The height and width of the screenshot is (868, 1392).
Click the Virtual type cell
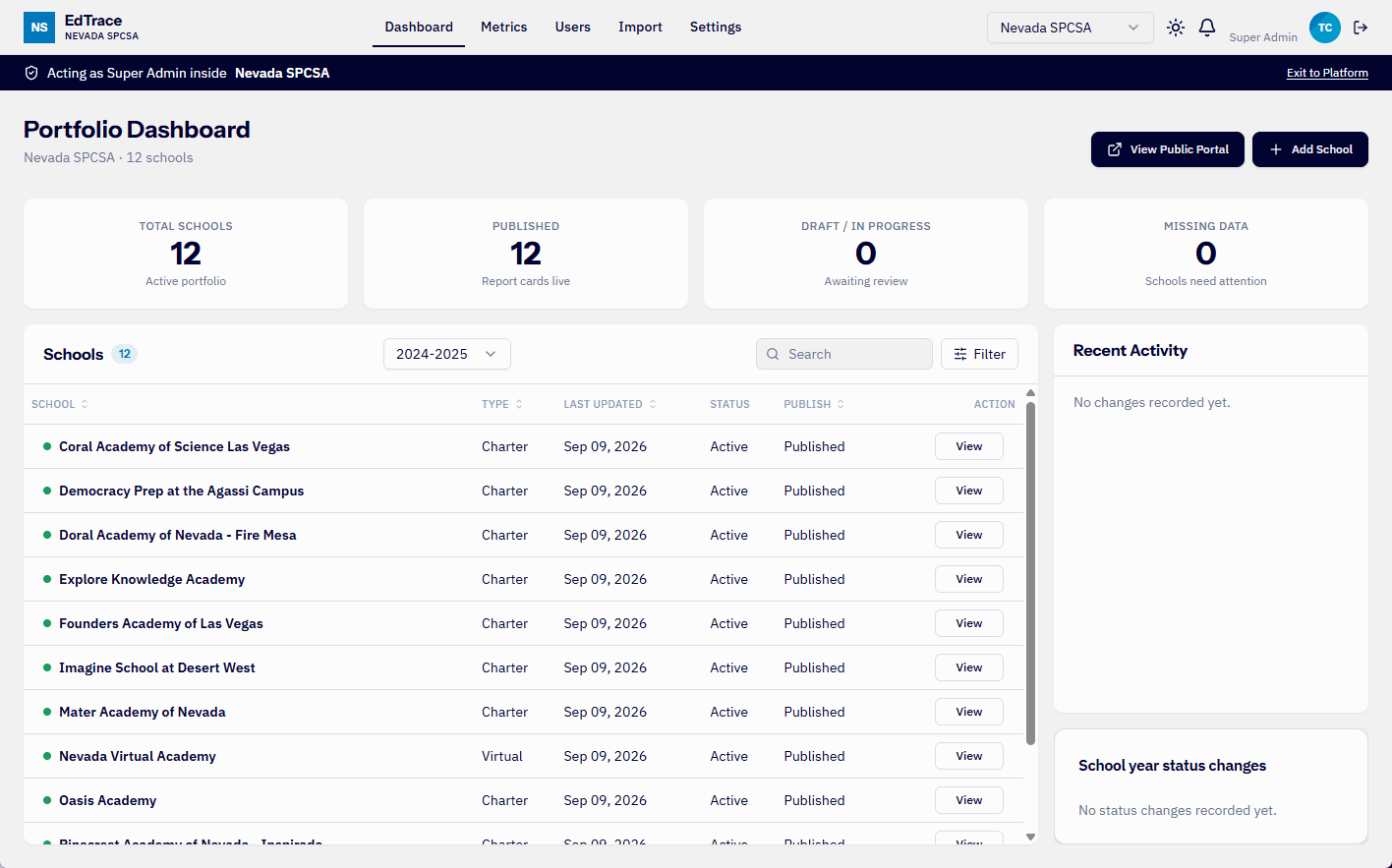(x=502, y=756)
